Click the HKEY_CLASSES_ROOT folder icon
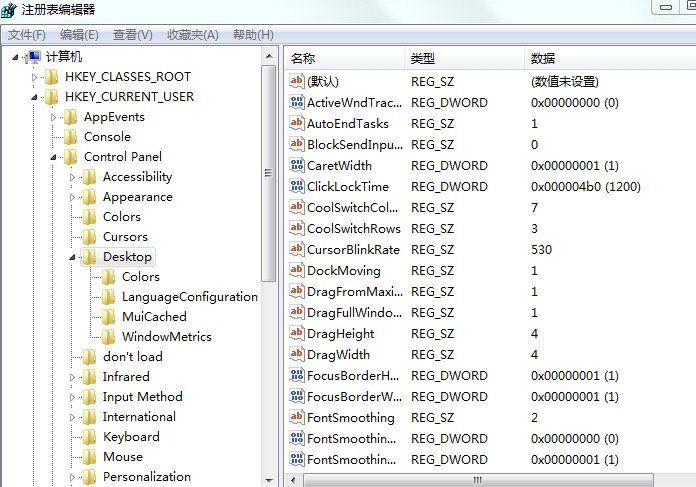 [x=51, y=77]
